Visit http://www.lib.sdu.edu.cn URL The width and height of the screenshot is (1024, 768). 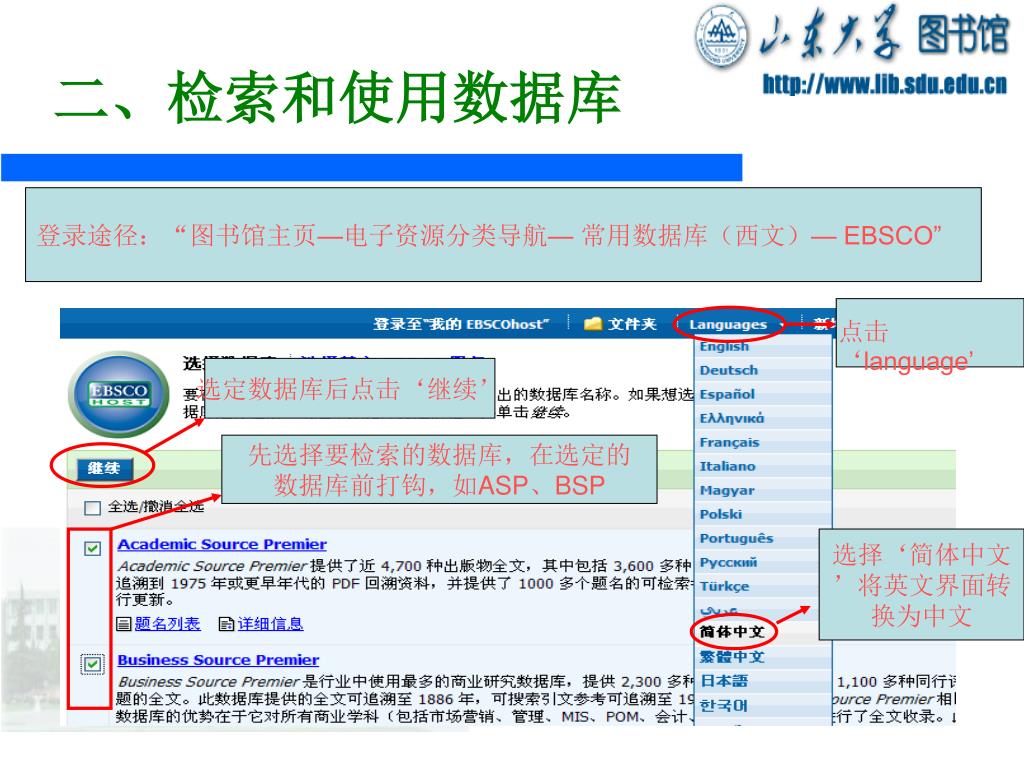click(885, 84)
